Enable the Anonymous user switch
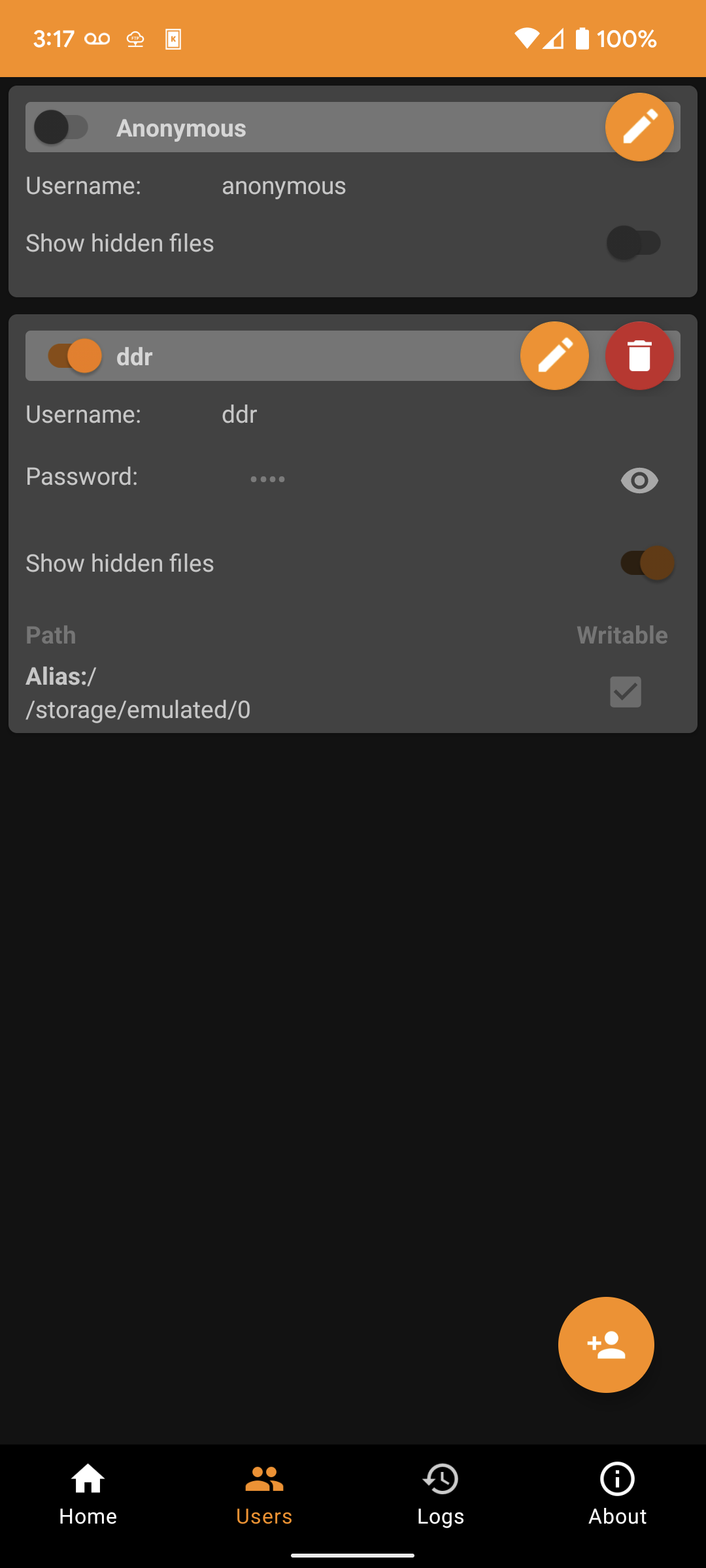Image resolution: width=706 pixels, height=1568 pixels. [61, 127]
